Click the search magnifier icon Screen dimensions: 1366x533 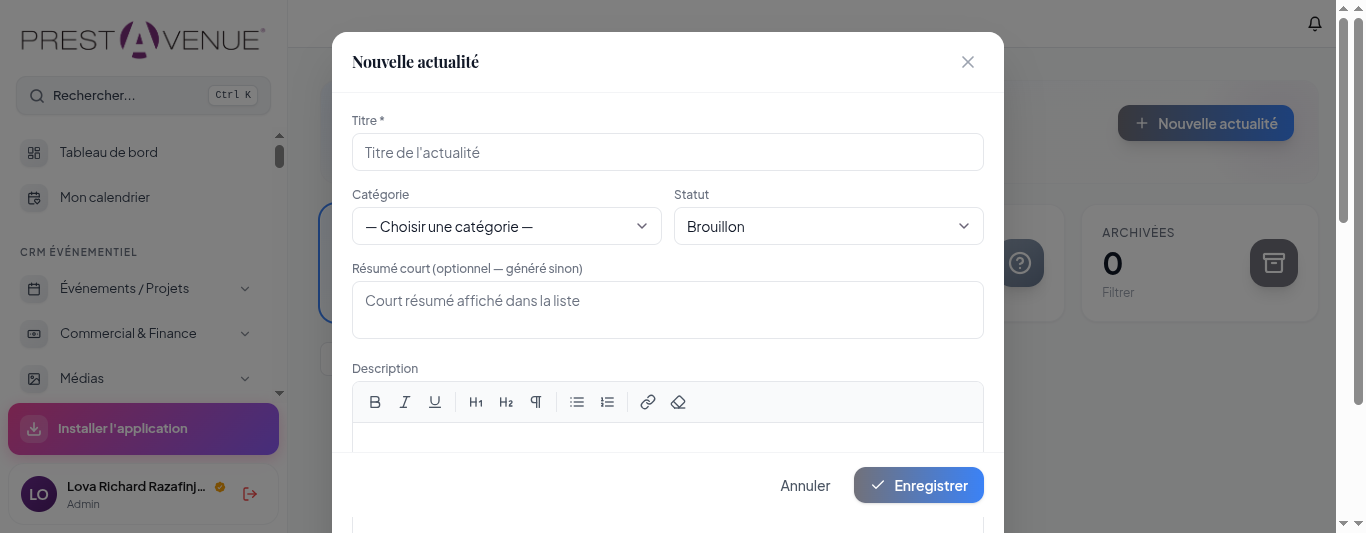click(37, 96)
